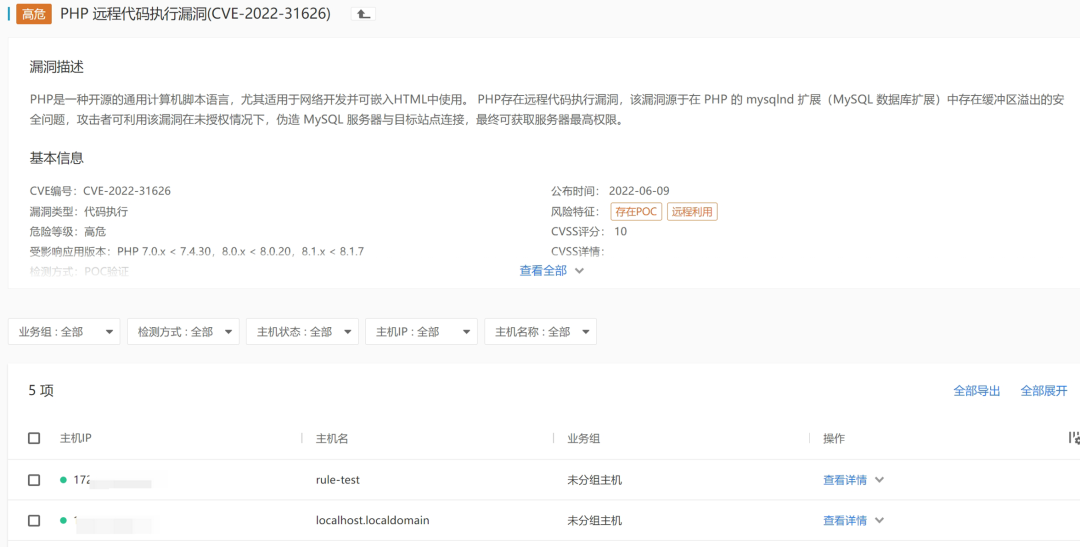
Task: Click green status dot of localhost.localdomain host
Action: click(63, 520)
